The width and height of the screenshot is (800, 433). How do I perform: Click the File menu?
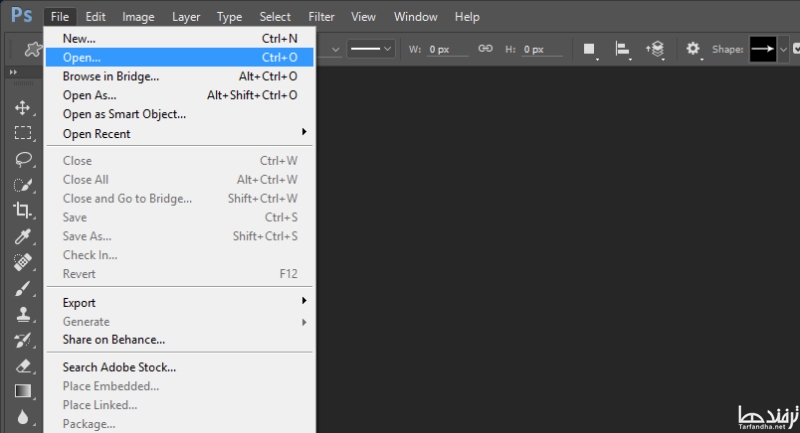[60, 17]
